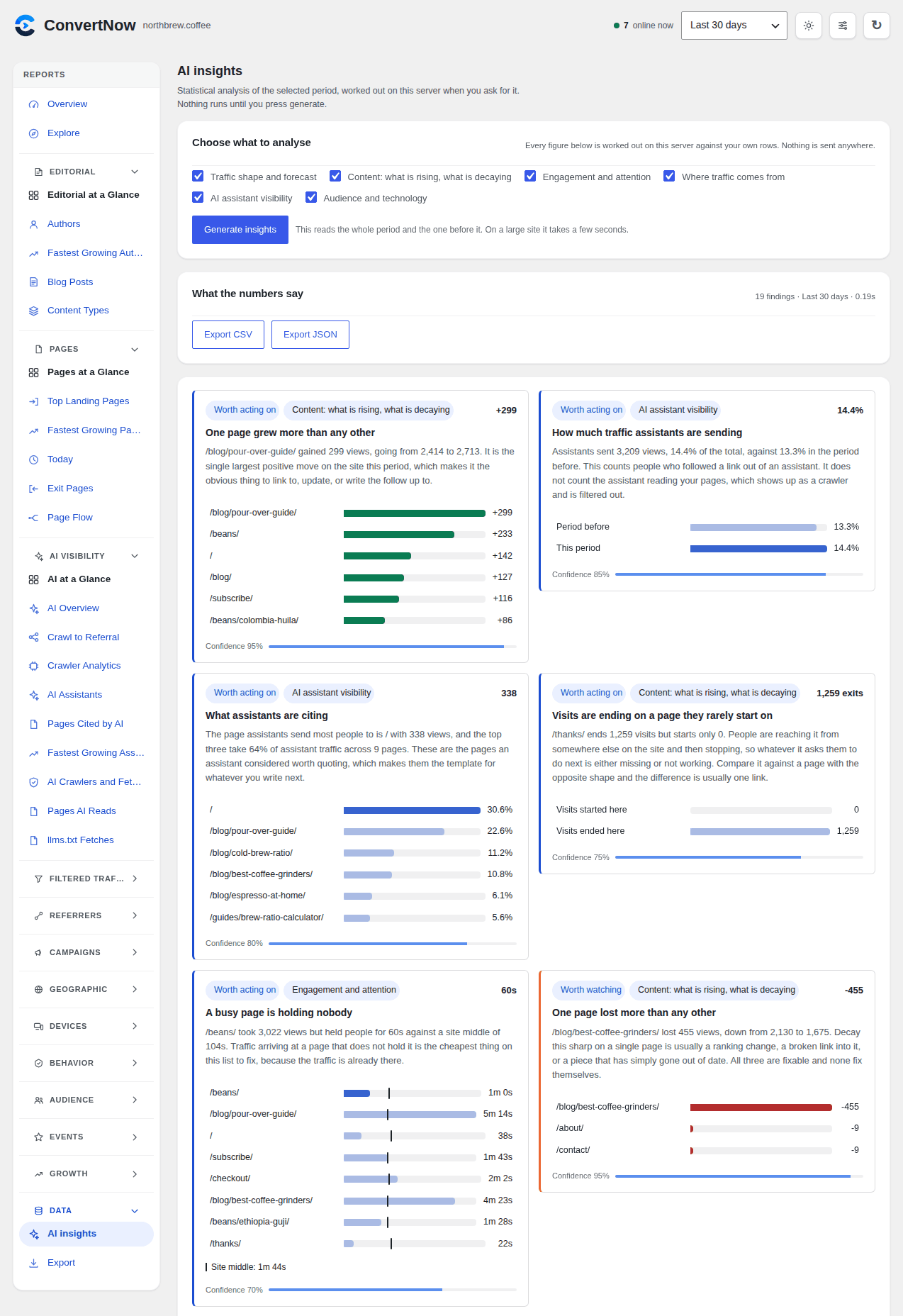The width and height of the screenshot is (903, 1316).
Task: Click the Crawler Analytics chip icon
Action: [33, 666]
